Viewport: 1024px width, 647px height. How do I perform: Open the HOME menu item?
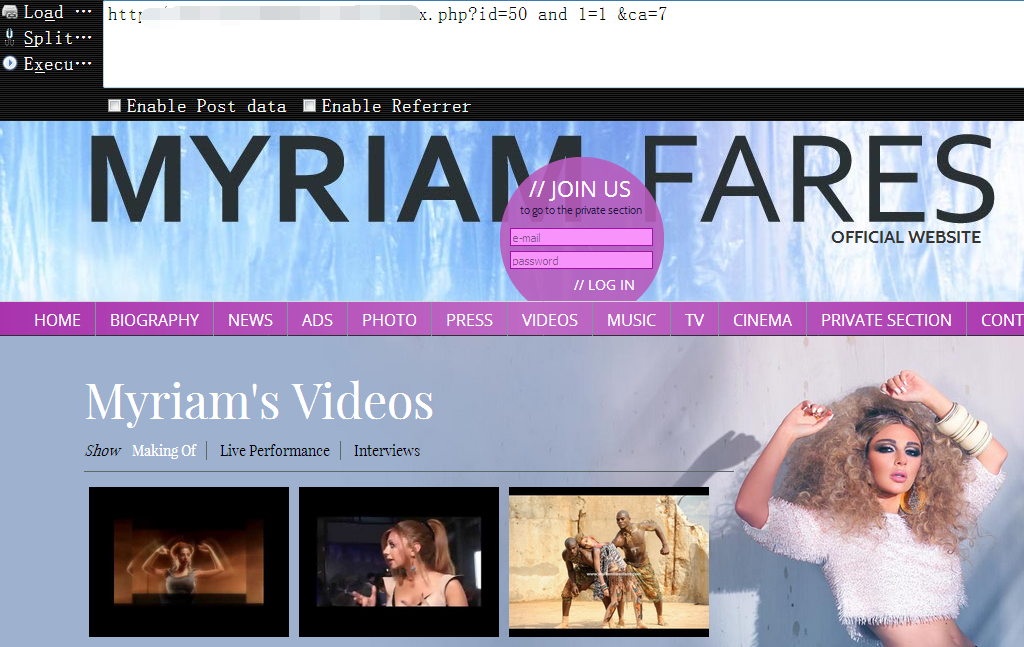pyautogui.click(x=57, y=320)
